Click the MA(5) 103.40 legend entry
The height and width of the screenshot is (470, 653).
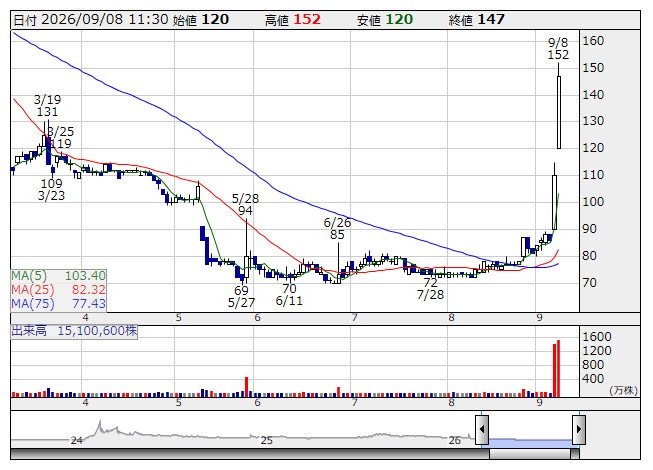click(58, 276)
